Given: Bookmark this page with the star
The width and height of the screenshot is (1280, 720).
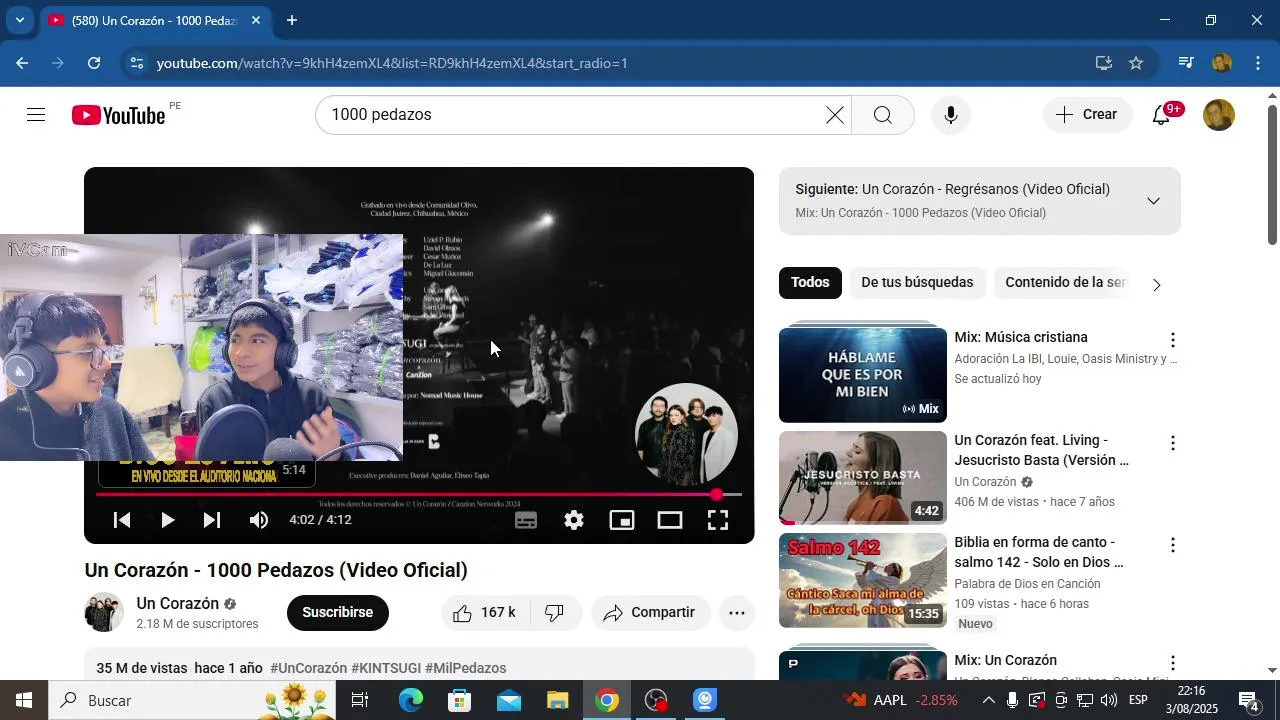Looking at the screenshot, I should coord(1136,63).
